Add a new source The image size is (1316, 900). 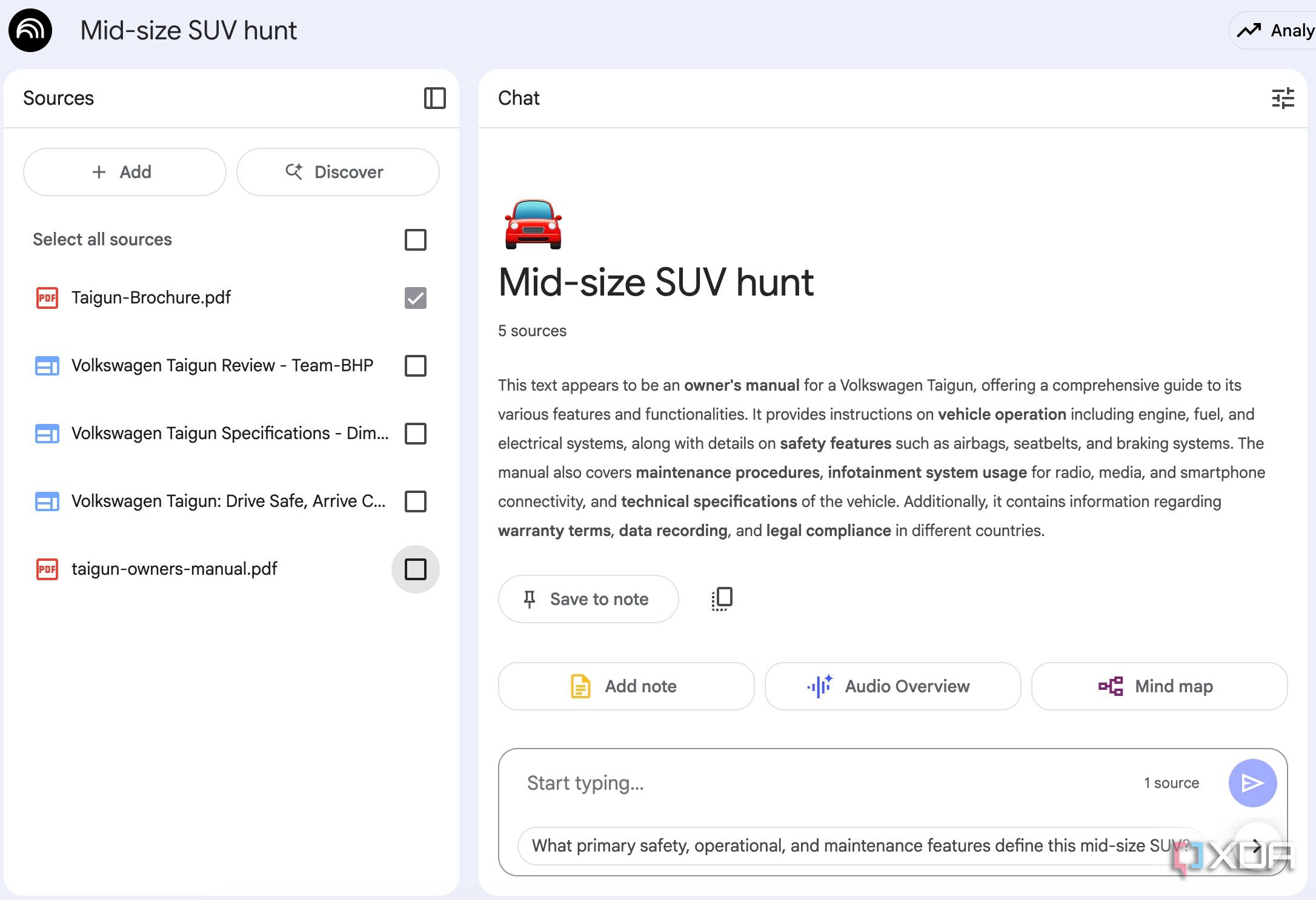(124, 172)
